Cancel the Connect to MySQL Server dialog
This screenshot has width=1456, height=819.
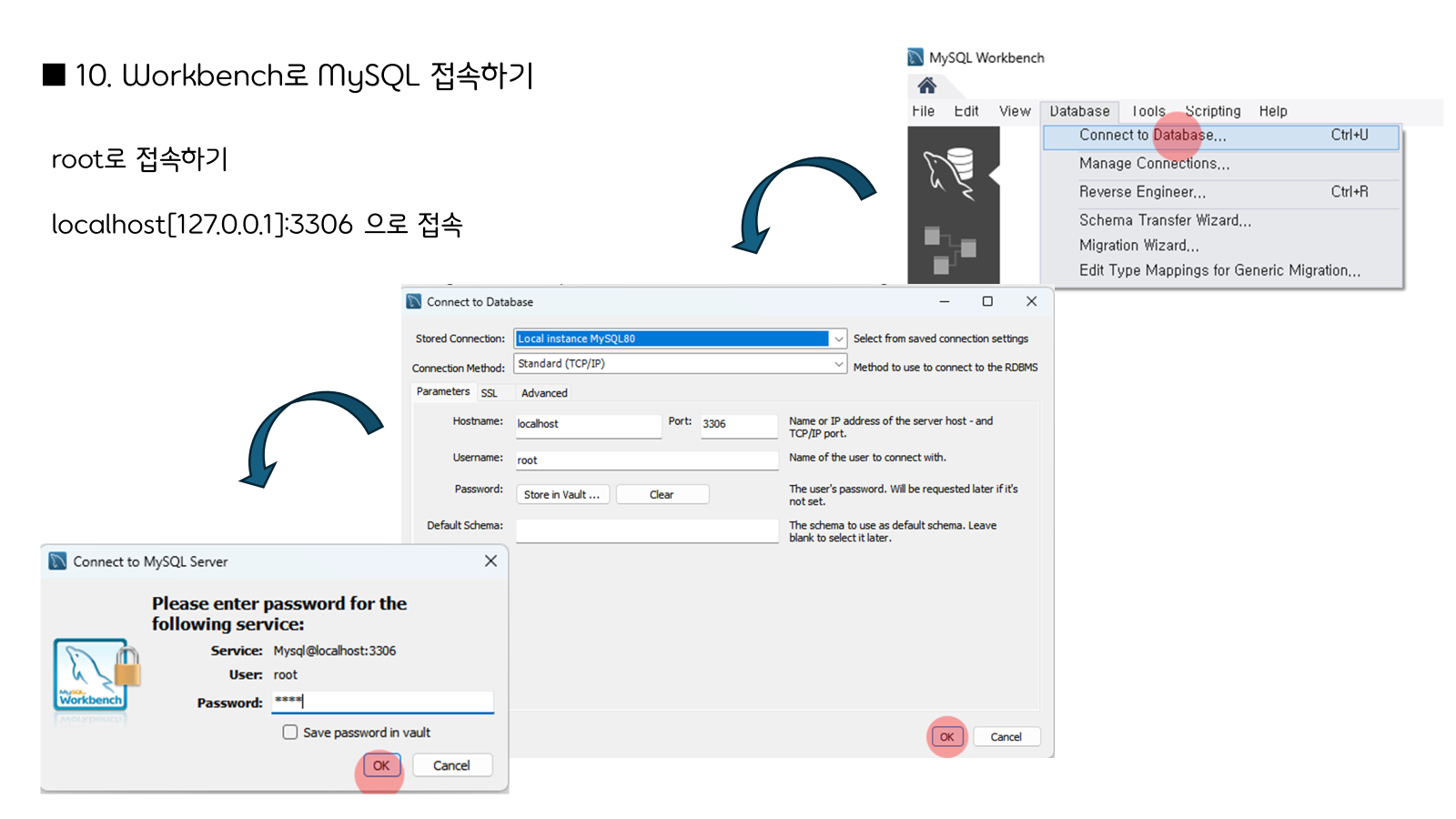(451, 765)
